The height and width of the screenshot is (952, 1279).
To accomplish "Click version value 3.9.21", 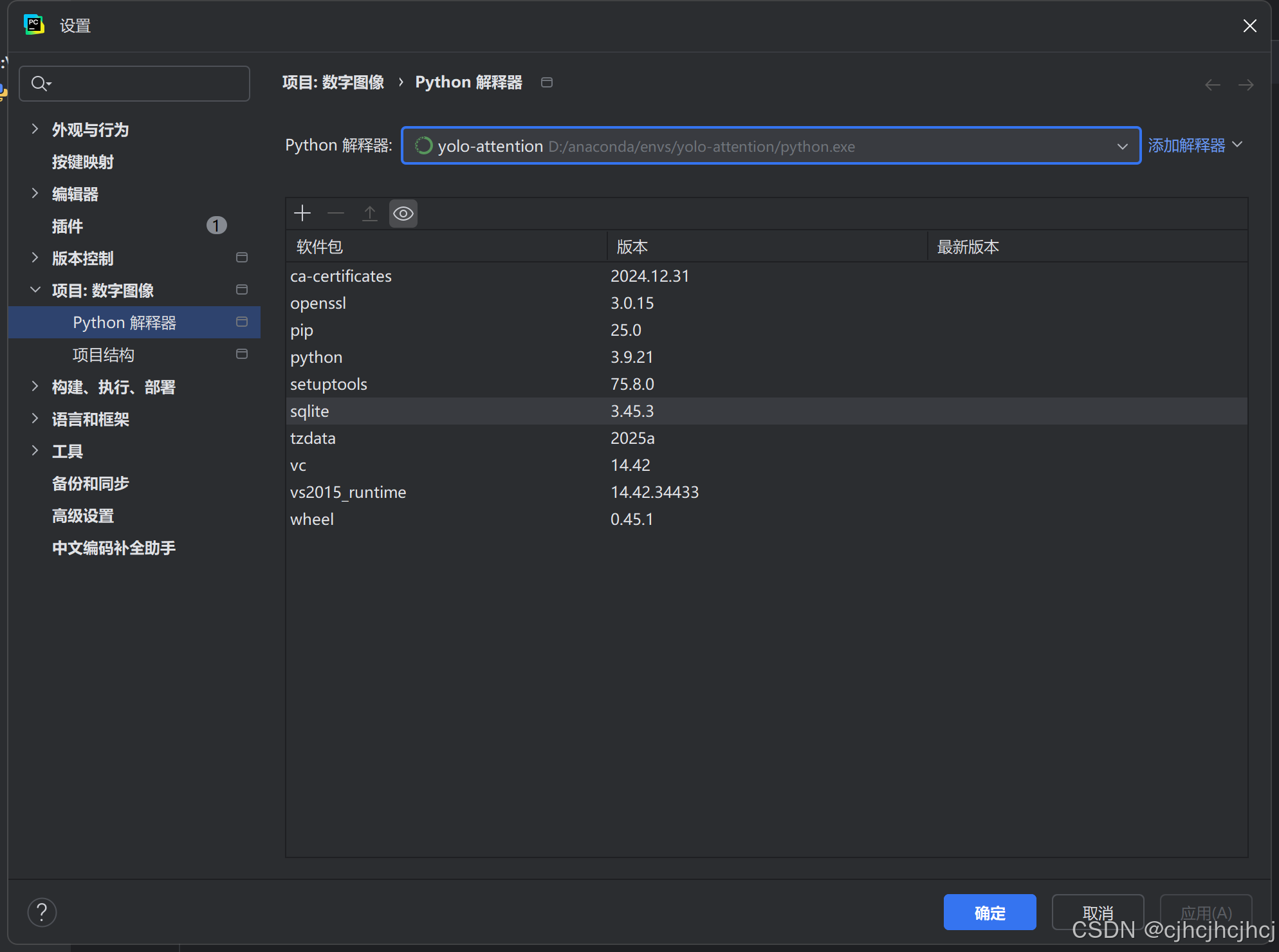I will click(x=632, y=357).
